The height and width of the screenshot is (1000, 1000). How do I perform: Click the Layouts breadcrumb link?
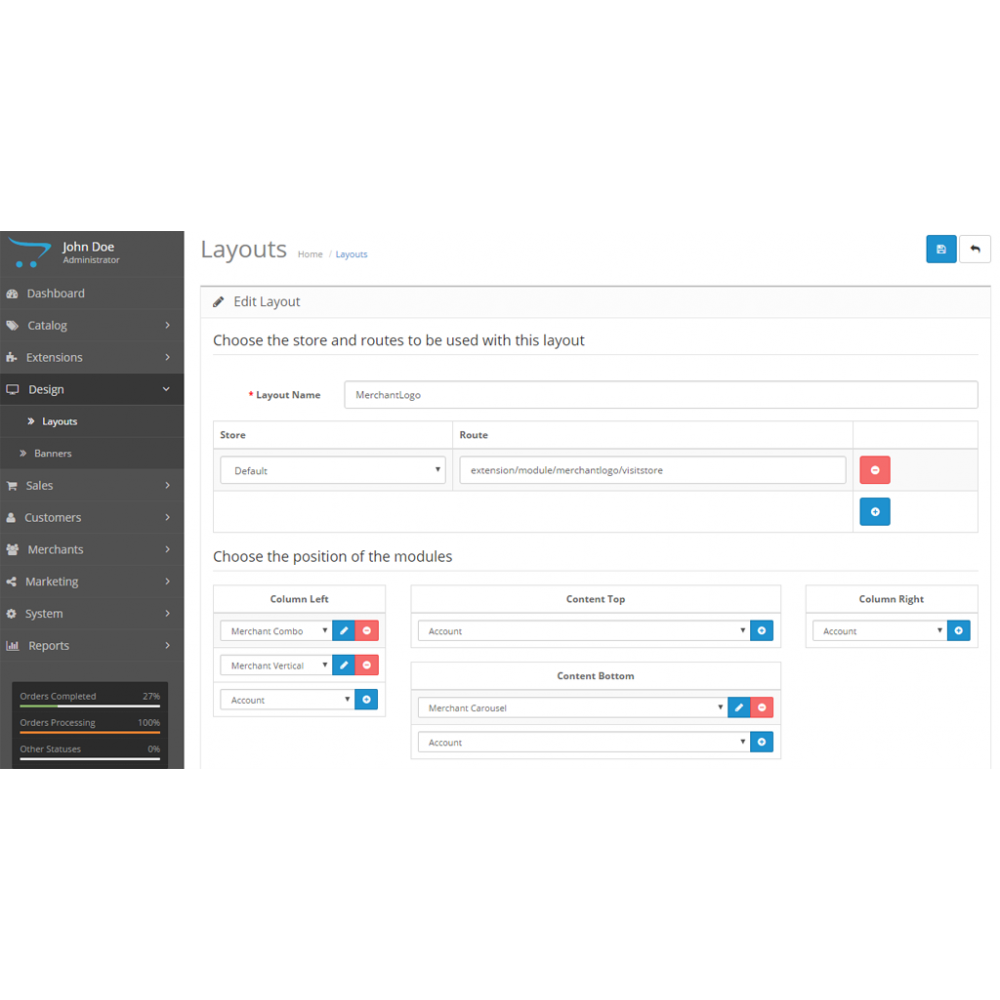[x=352, y=254]
